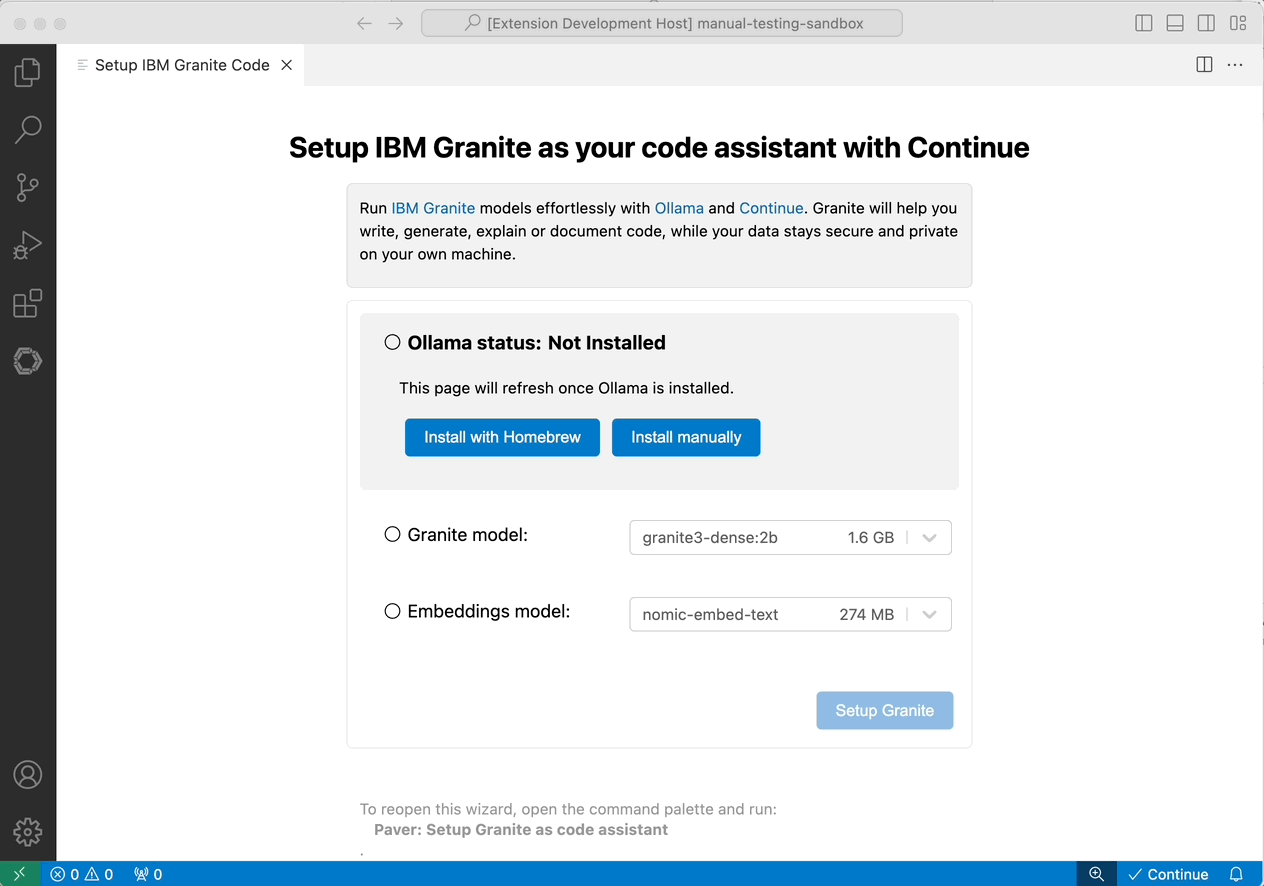Click the remote window indicator in status bar
The width and height of the screenshot is (1264, 886).
19,874
